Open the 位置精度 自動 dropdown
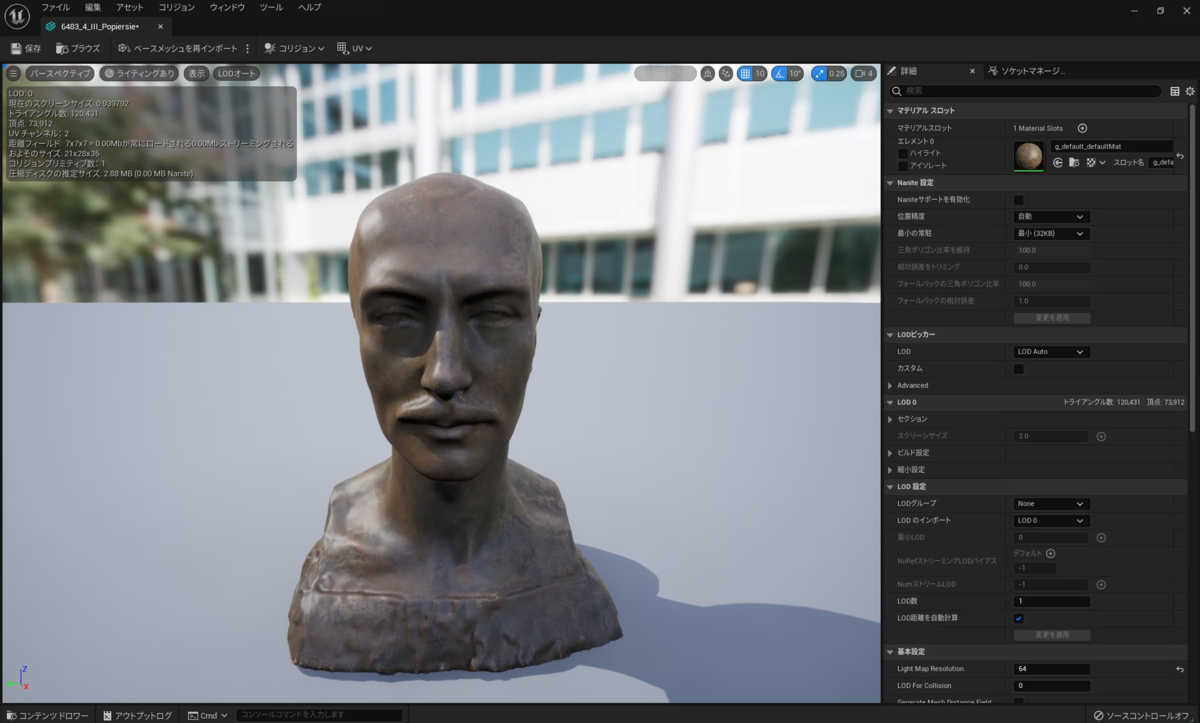 click(x=1052, y=216)
